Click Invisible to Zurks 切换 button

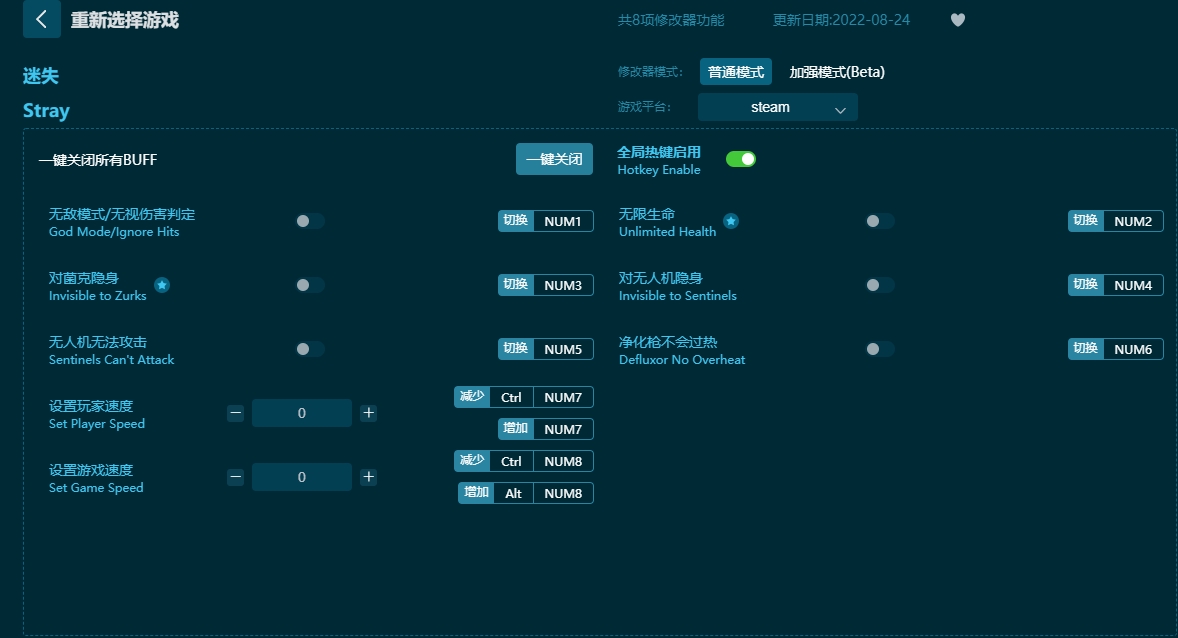(515, 285)
